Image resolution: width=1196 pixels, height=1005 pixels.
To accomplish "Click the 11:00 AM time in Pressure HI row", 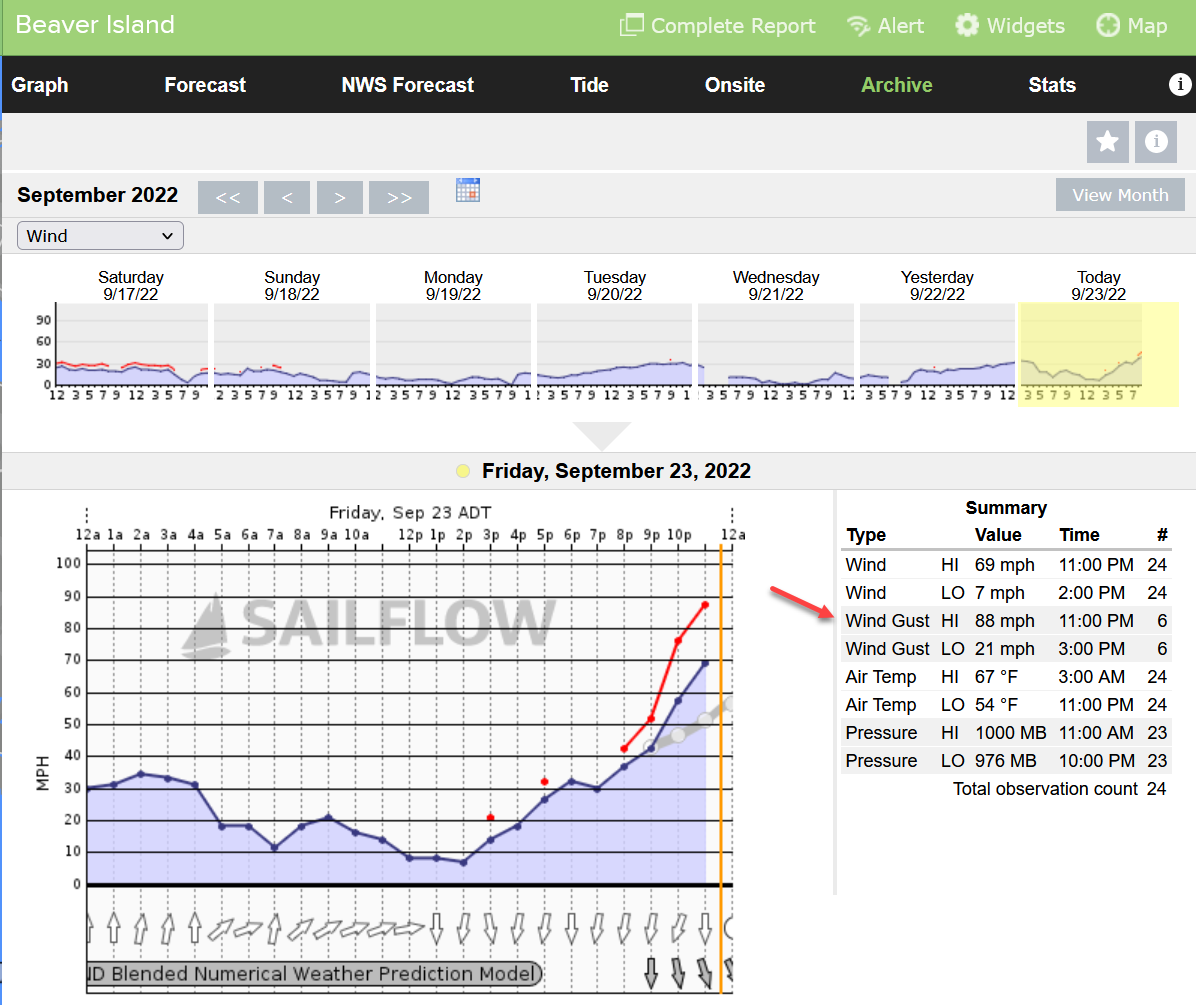I will tap(1096, 733).
